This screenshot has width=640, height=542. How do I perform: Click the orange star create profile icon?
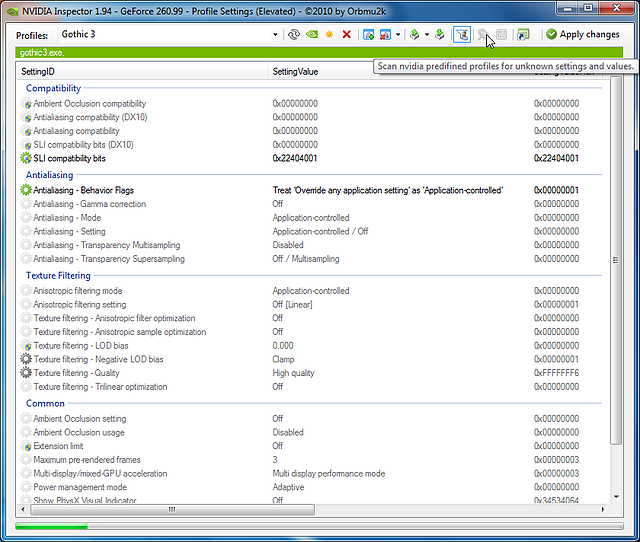tap(329, 34)
